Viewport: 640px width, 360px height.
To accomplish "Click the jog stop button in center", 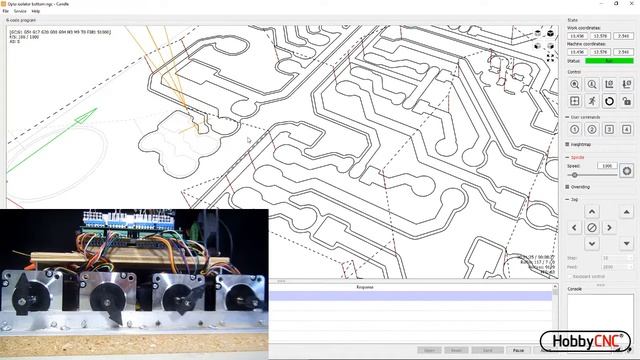I will pos(592,228).
